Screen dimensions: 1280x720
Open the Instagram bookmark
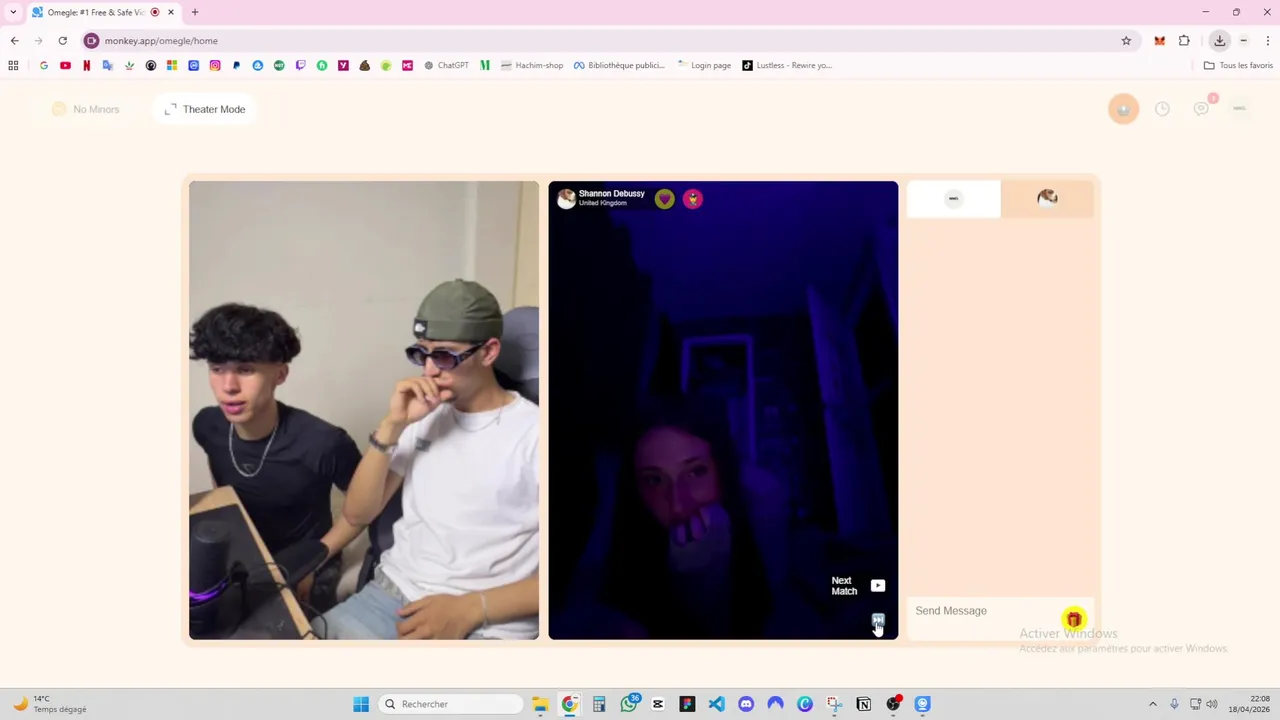pos(215,65)
